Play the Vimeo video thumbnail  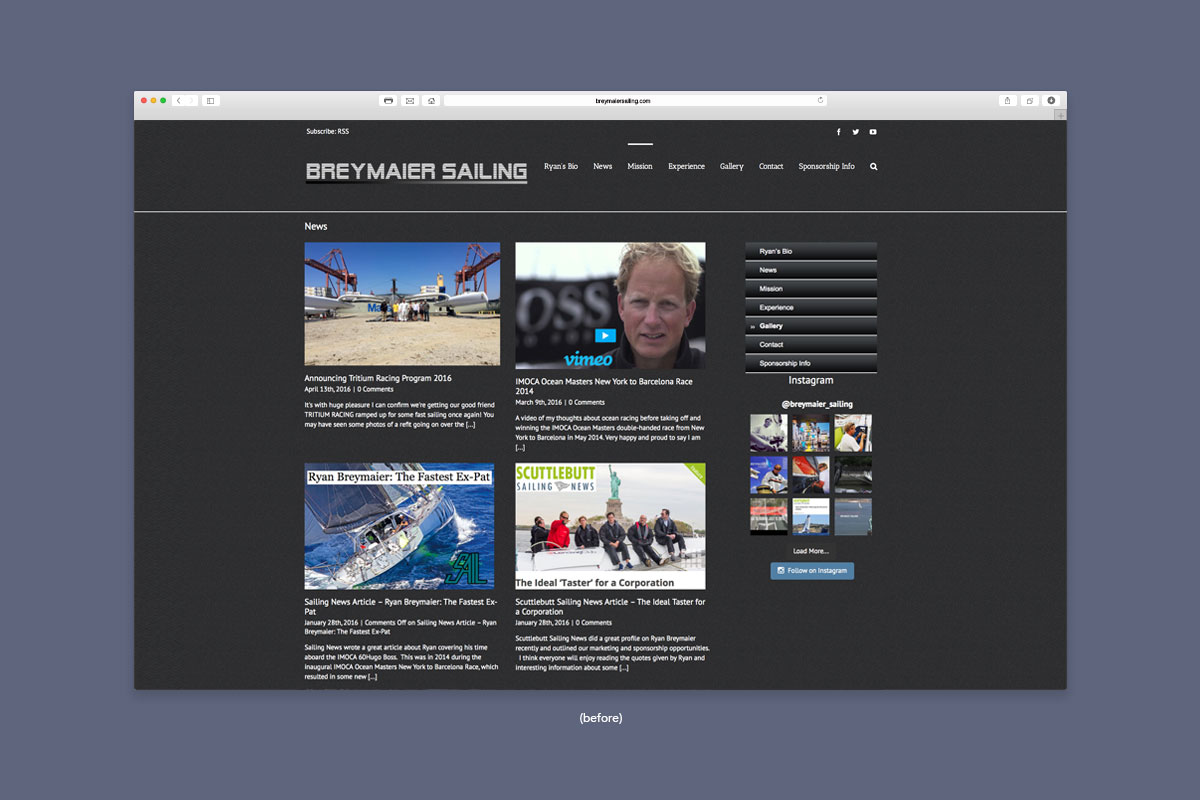[x=605, y=336]
